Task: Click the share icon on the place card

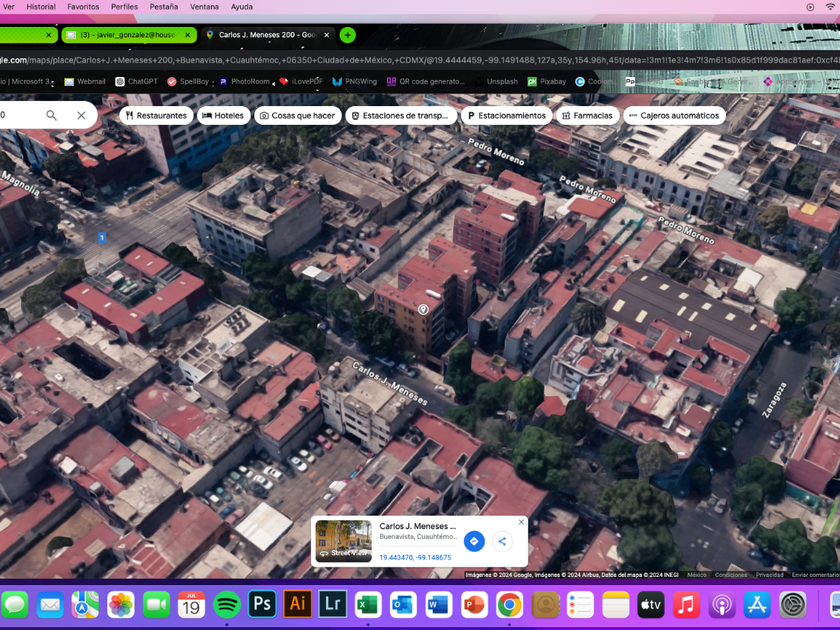Action: click(x=502, y=541)
